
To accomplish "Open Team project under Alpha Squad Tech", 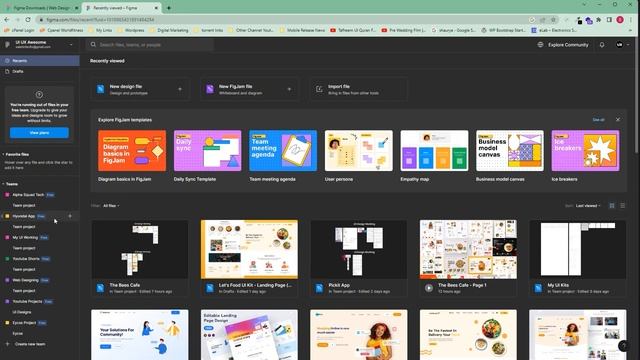I will pyautogui.click(x=24, y=205).
